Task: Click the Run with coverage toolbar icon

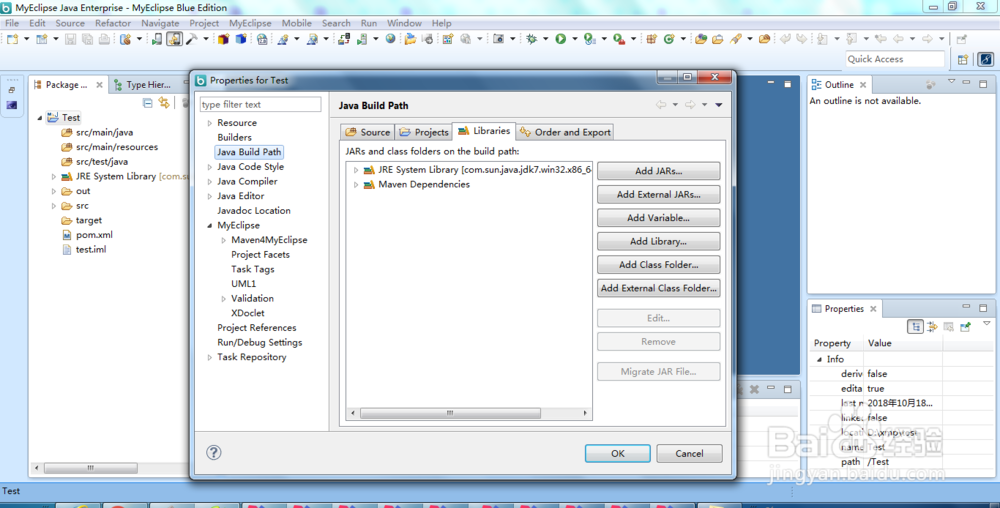Action: click(x=590, y=39)
